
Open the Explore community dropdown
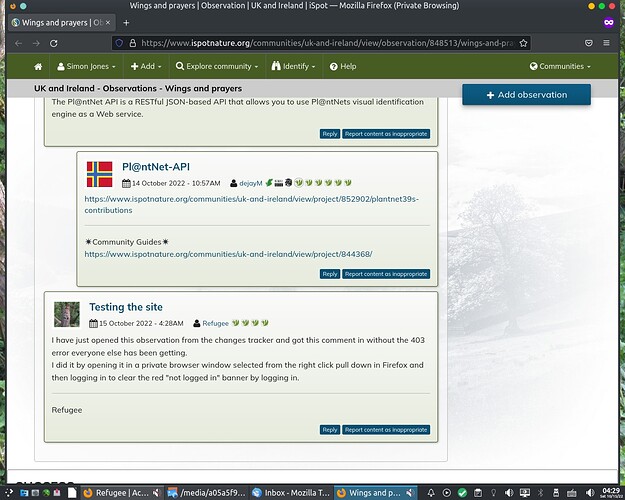(217, 67)
